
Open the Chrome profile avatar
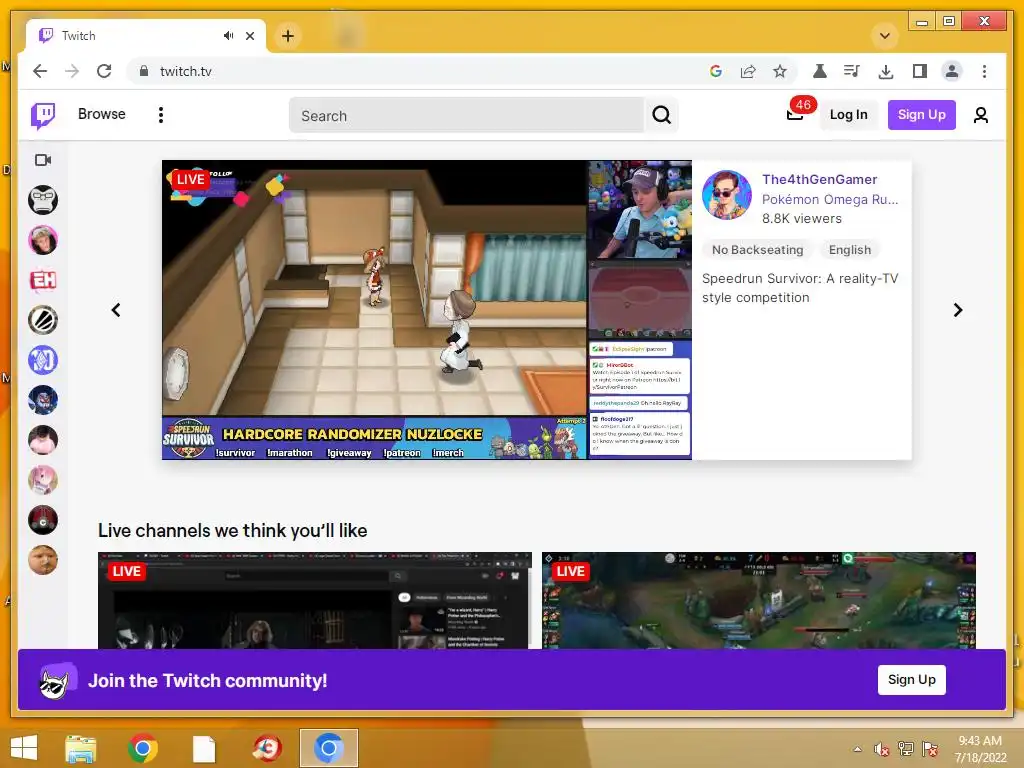pyautogui.click(x=952, y=71)
